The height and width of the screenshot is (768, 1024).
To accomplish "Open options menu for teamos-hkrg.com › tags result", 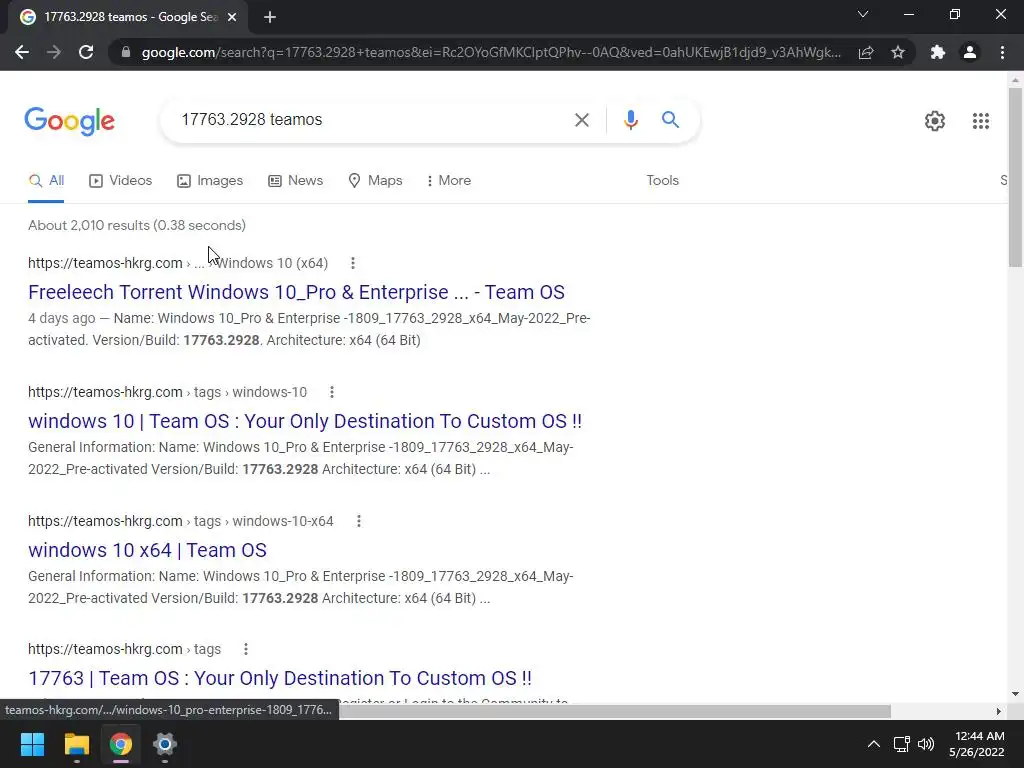I will [x=246, y=649].
